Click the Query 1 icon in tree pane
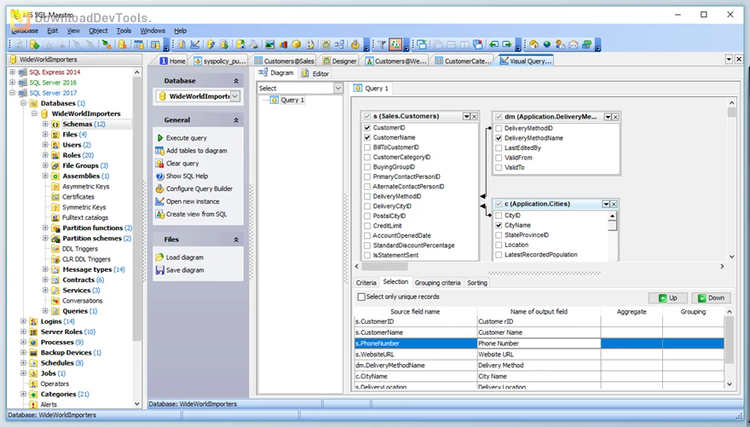Screen dimensions: 750x427 tap(274, 100)
